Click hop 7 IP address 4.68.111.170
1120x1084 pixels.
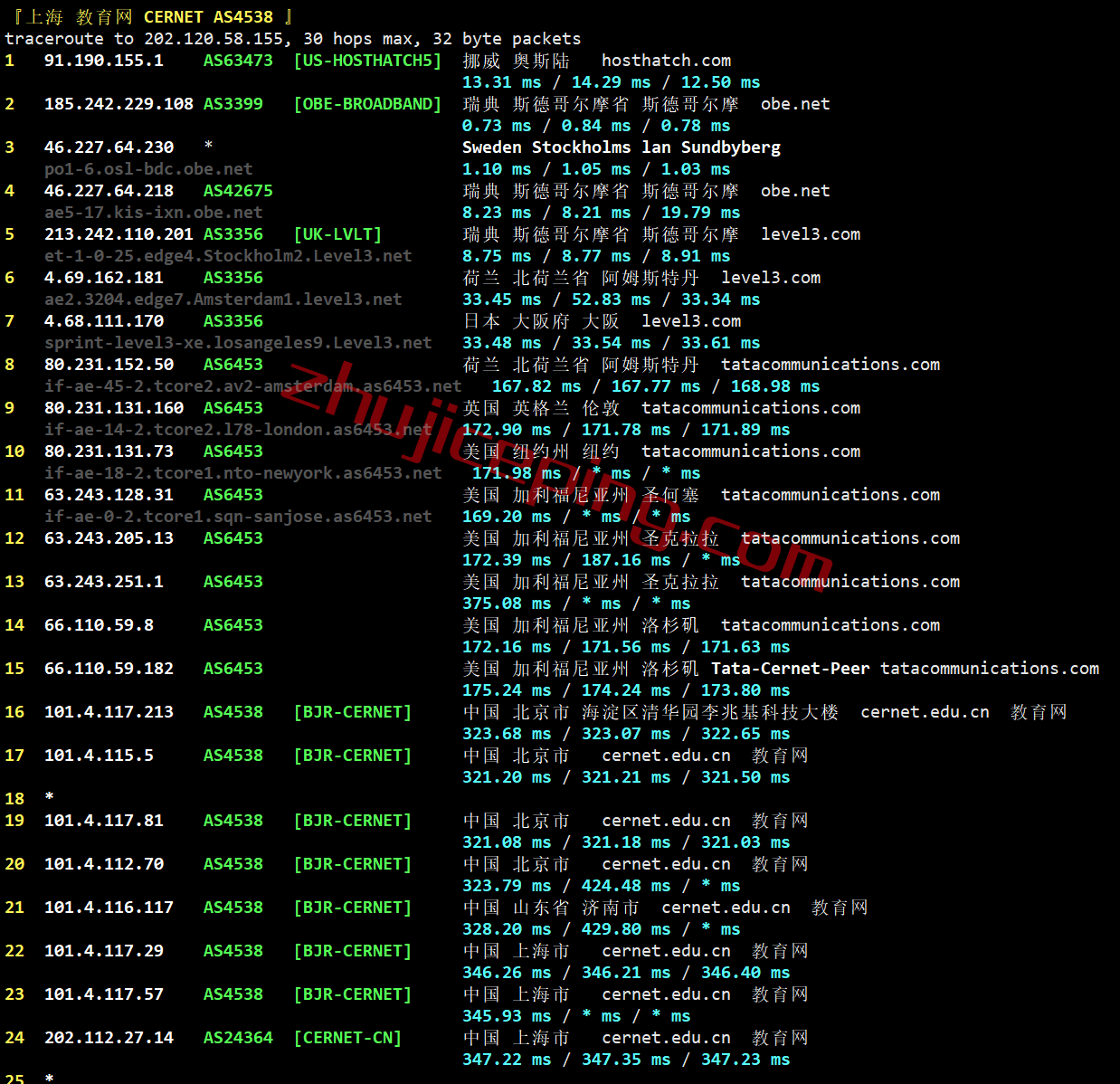pyautogui.click(x=104, y=321)
